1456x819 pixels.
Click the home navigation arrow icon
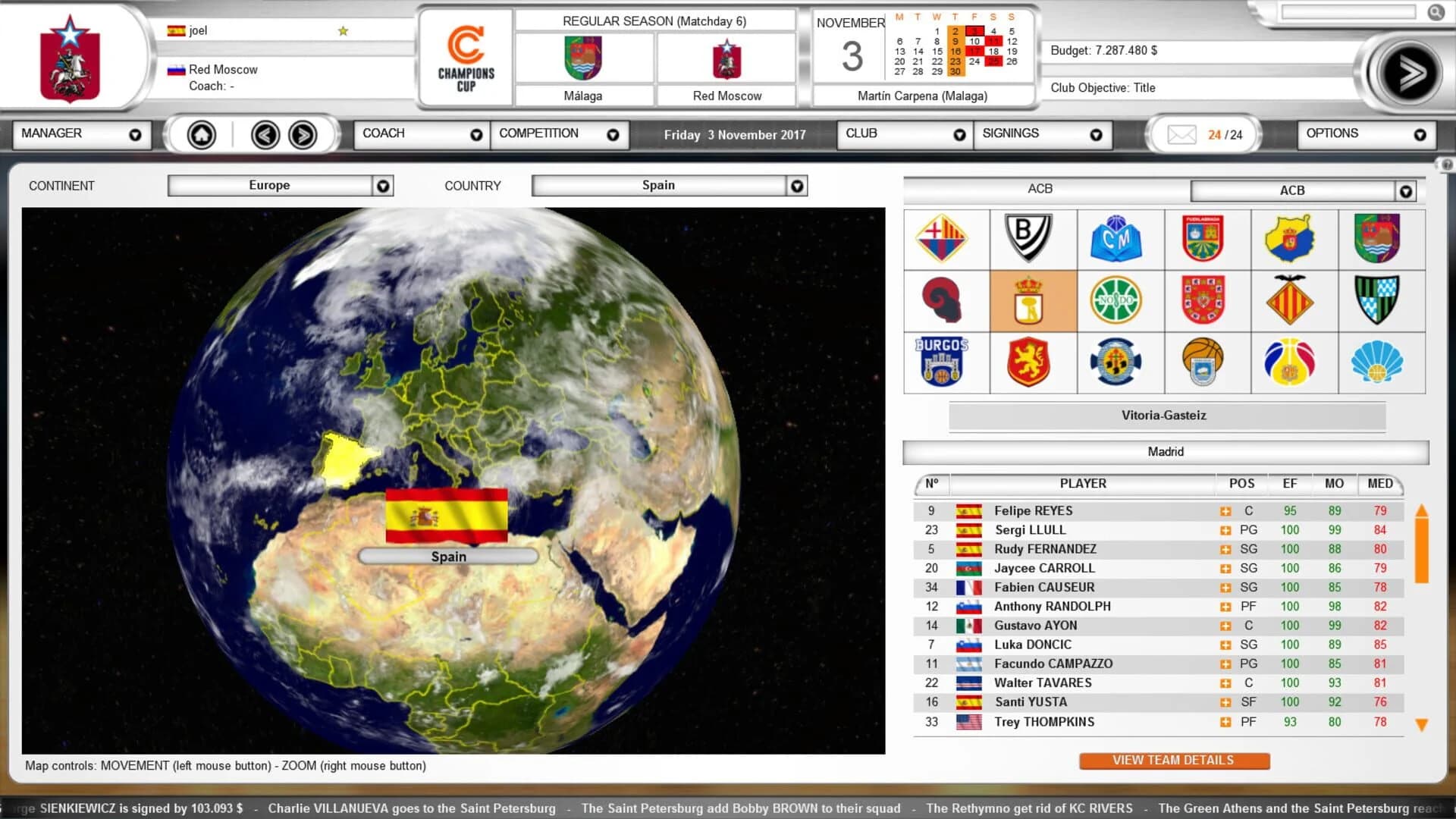click(199, 133)
